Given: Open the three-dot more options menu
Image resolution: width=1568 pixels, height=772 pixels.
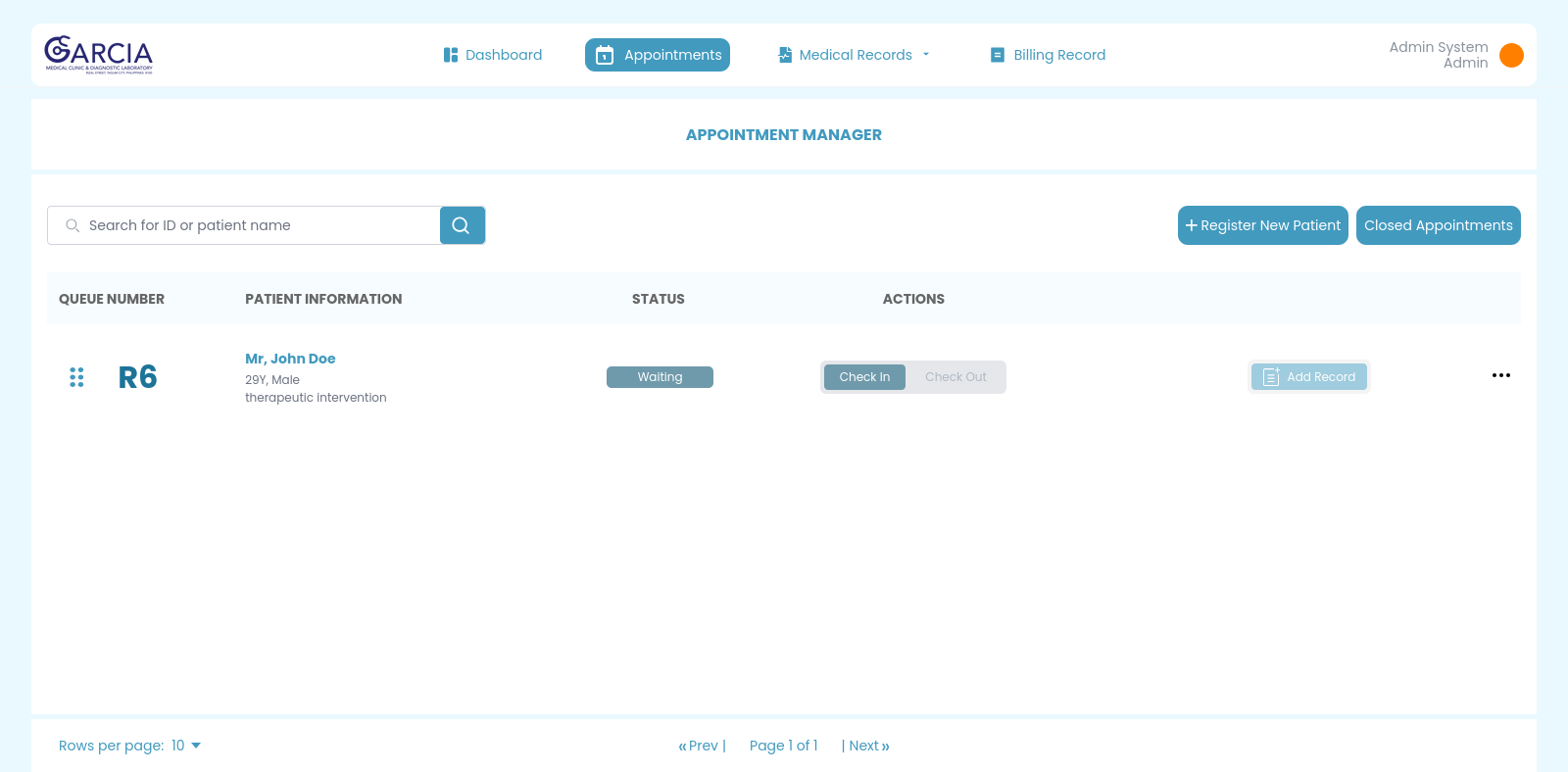Looking at the screenshot, I should 1500,375.
